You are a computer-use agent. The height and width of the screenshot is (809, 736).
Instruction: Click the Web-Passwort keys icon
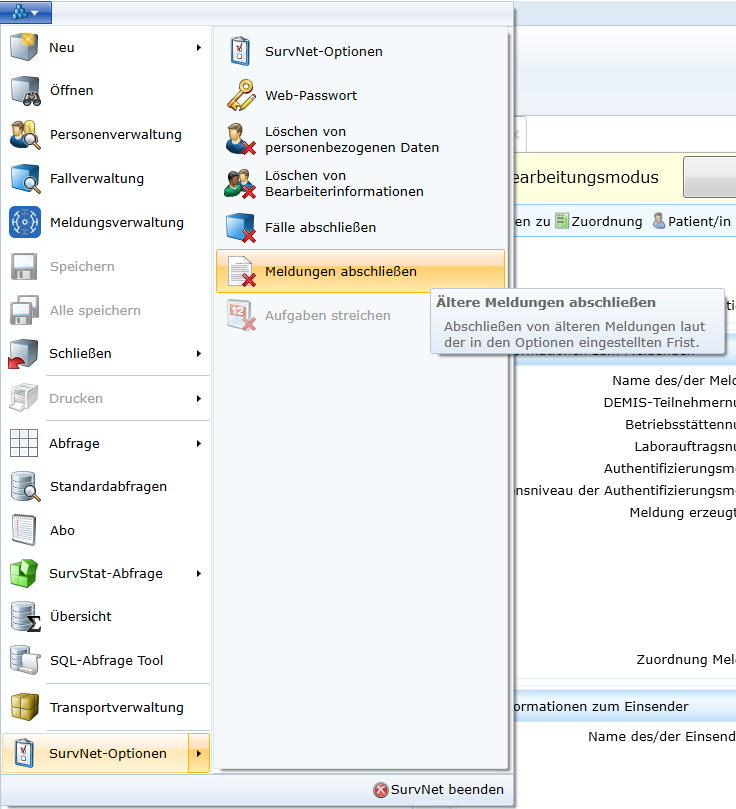coord(241,96)
